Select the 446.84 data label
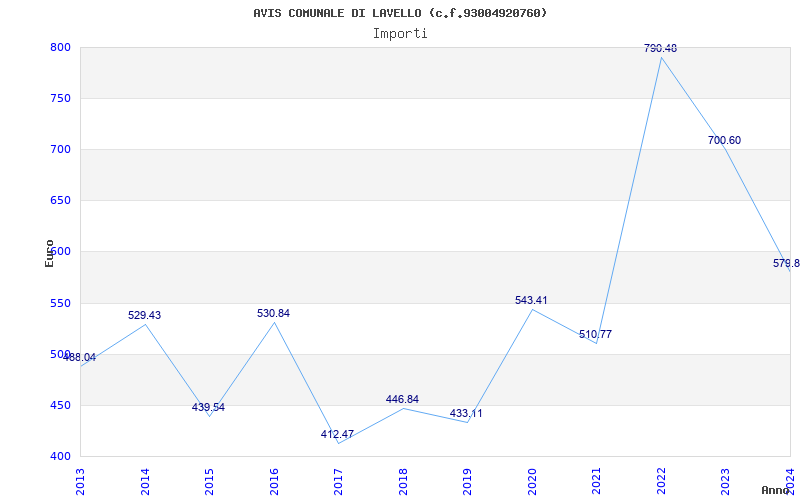800x500 pixels. point(402,399)
